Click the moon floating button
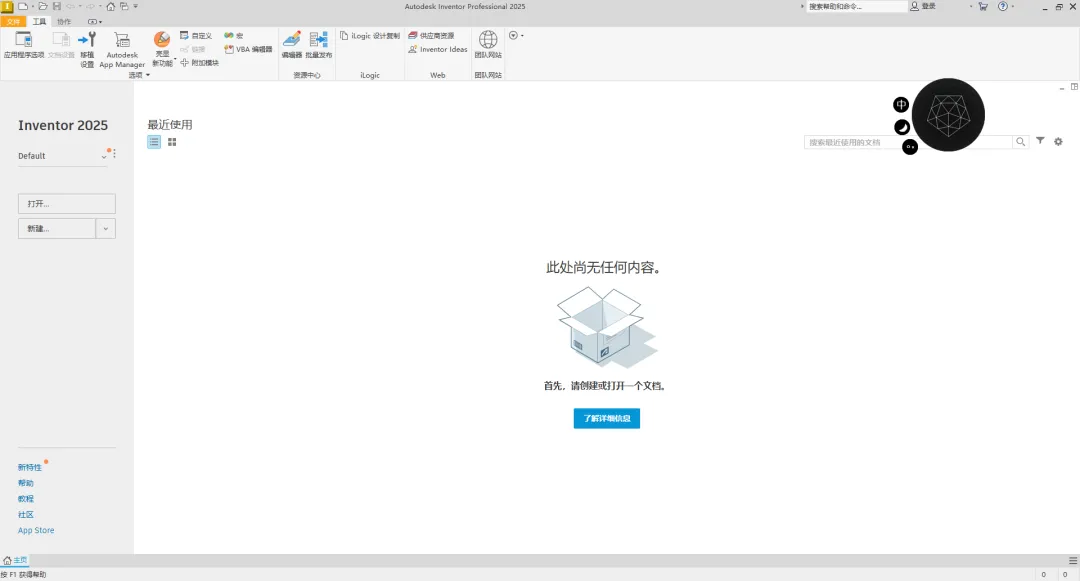This screenshot has width=1080, height=581. tap(902, 127)
